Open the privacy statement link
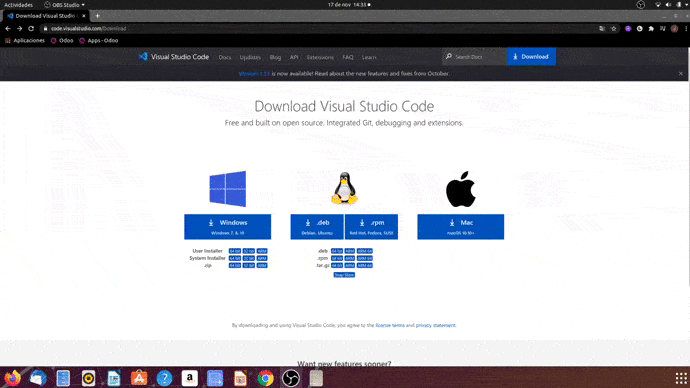This screenshot has height=388, width=690. [x=436, y=326]
